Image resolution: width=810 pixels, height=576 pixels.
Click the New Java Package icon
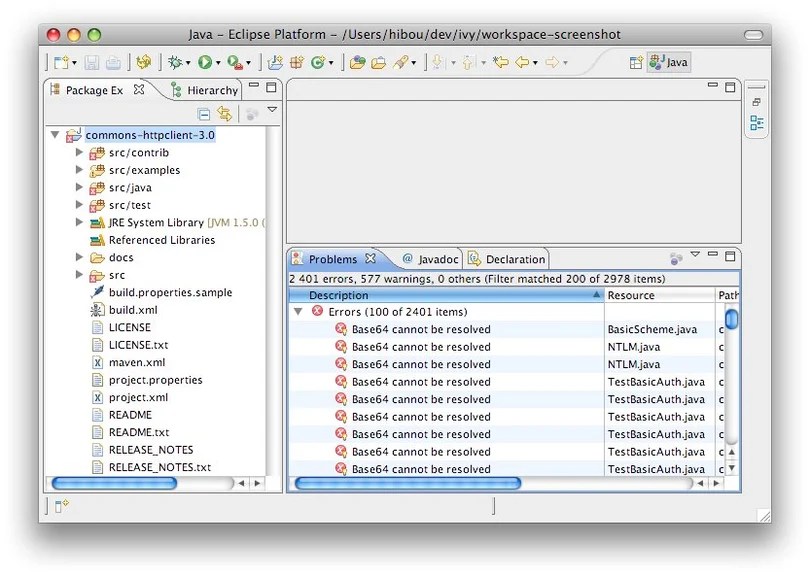point(297,63)
